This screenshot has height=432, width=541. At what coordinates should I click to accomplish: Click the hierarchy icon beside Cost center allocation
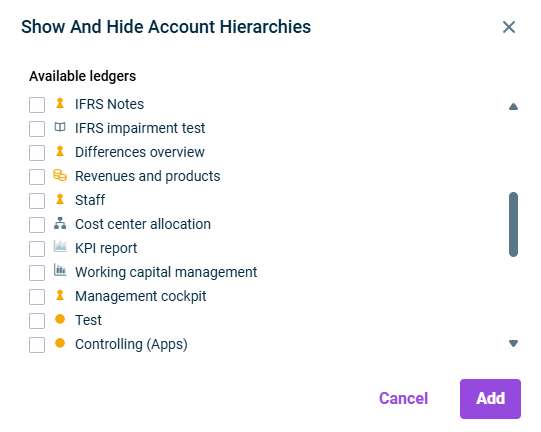[x=60, y=223]
